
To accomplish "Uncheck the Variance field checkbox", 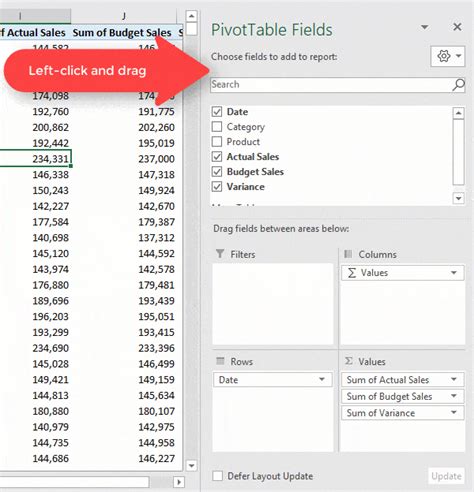I will click(x=217, y=187).
